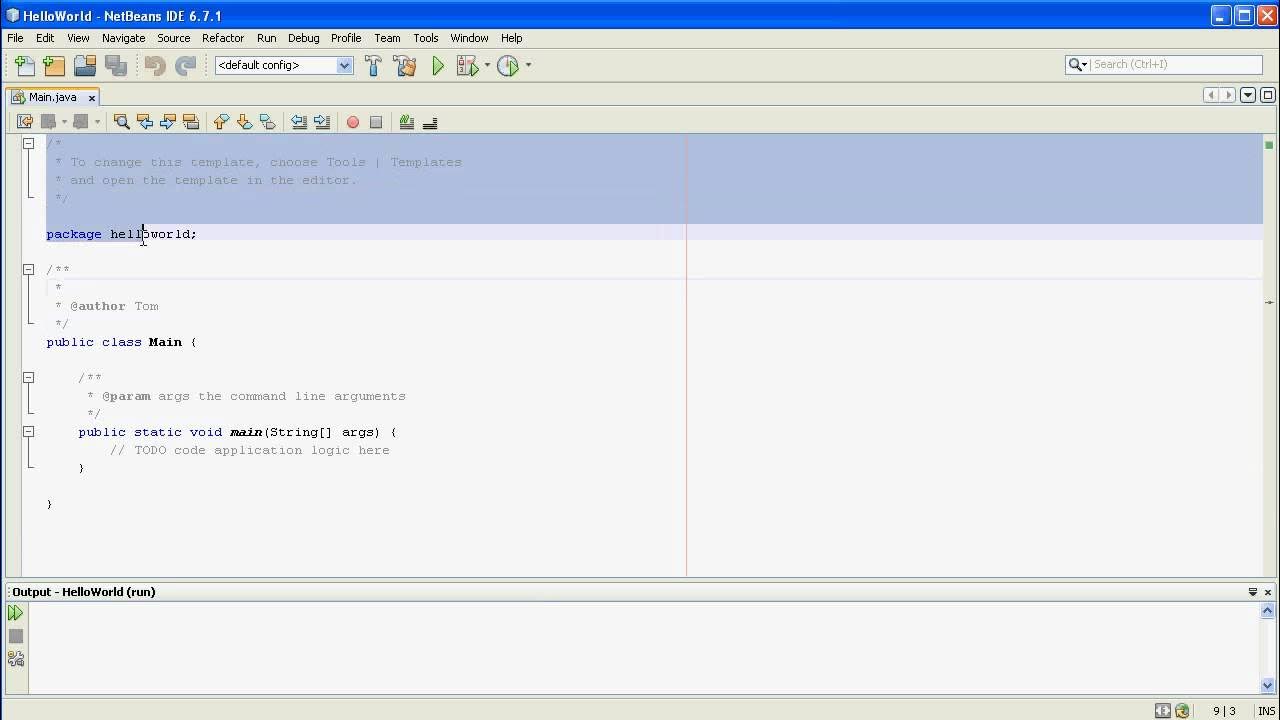Clean and Build with hammer-broom icon

click(x=405, y=65)
